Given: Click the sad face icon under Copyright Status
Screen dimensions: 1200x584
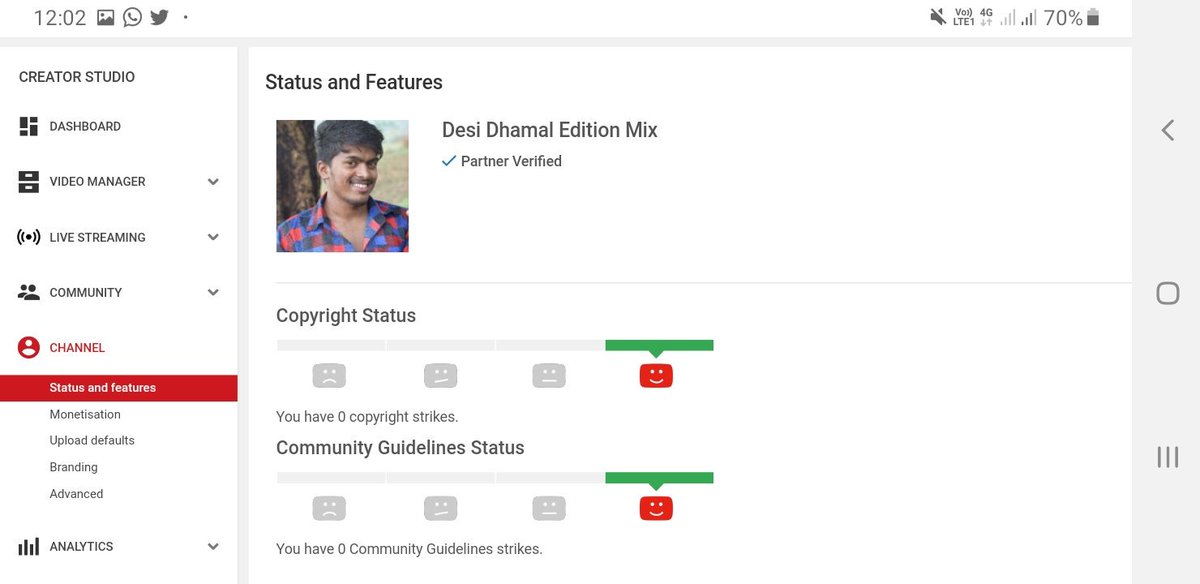Looking at the screenshot, I should point(329,376).
